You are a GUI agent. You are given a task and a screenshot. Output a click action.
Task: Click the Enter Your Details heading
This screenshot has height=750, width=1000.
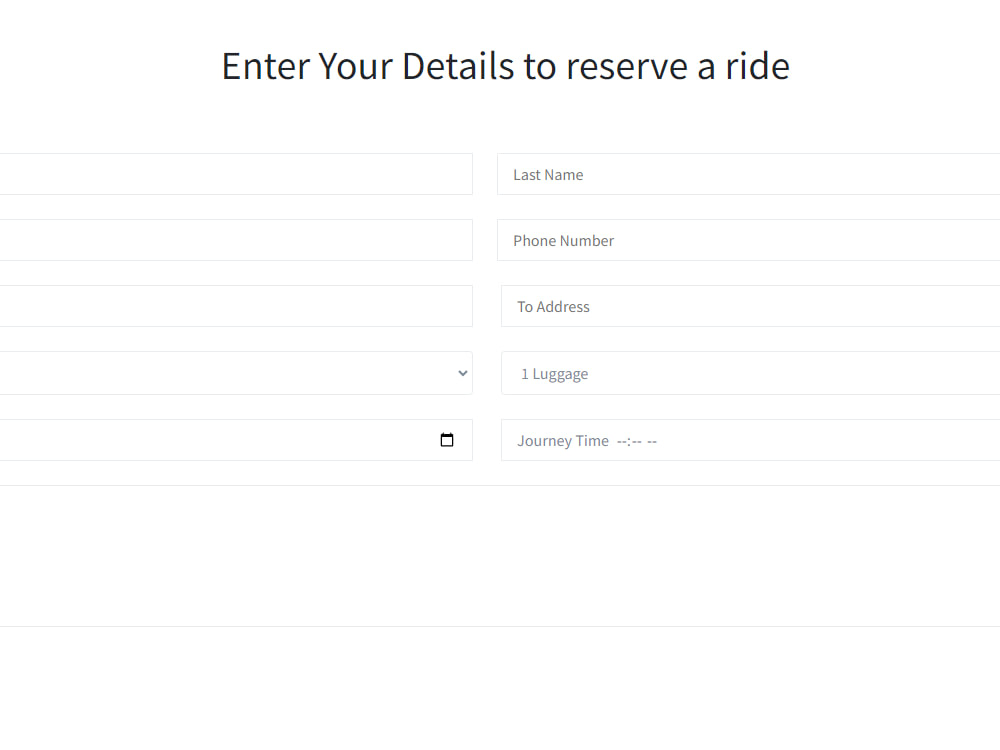pyautogui.click(x=505, y=66)
